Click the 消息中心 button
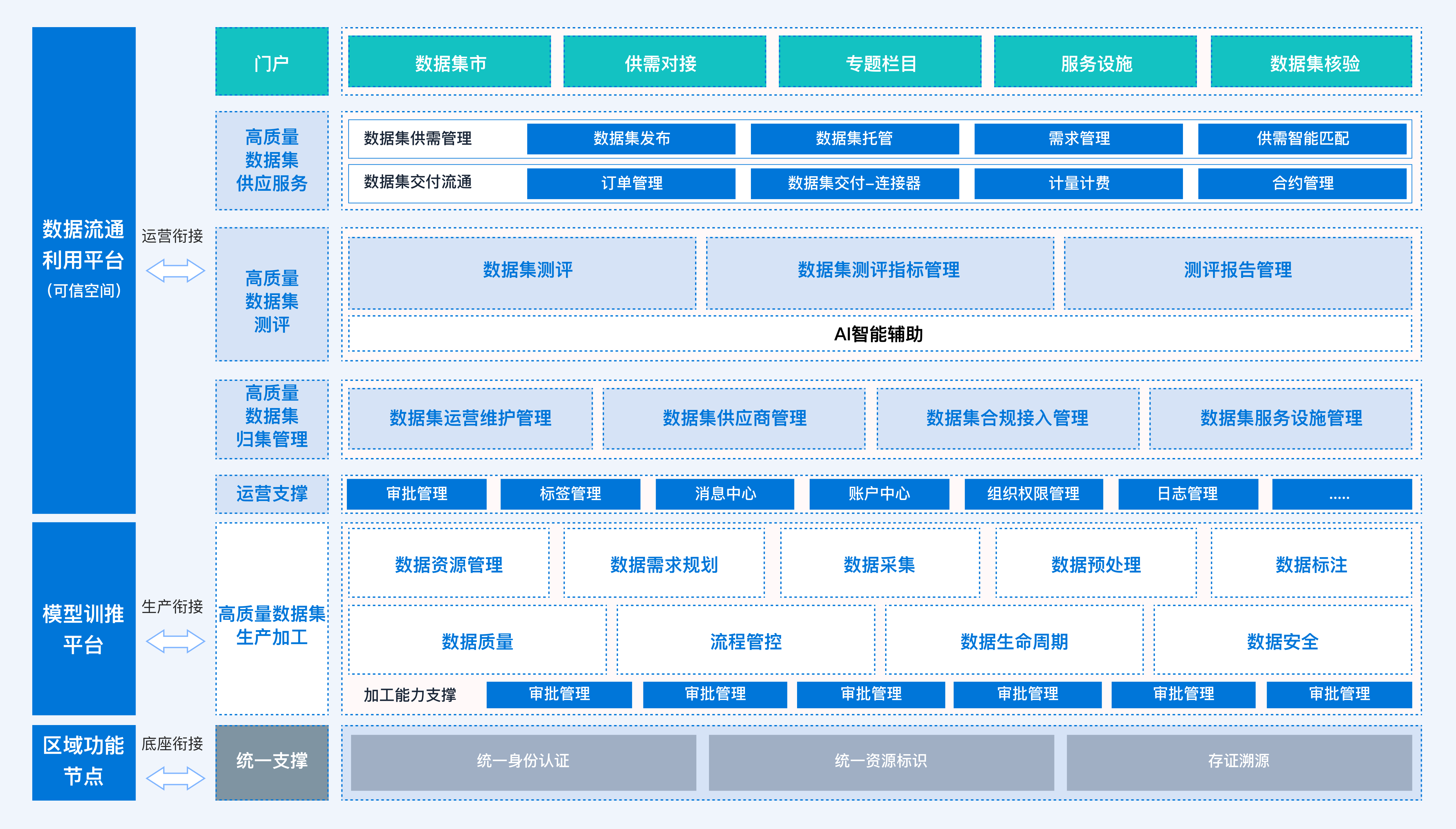This screenshot has width=1456, height=829. 725,494
